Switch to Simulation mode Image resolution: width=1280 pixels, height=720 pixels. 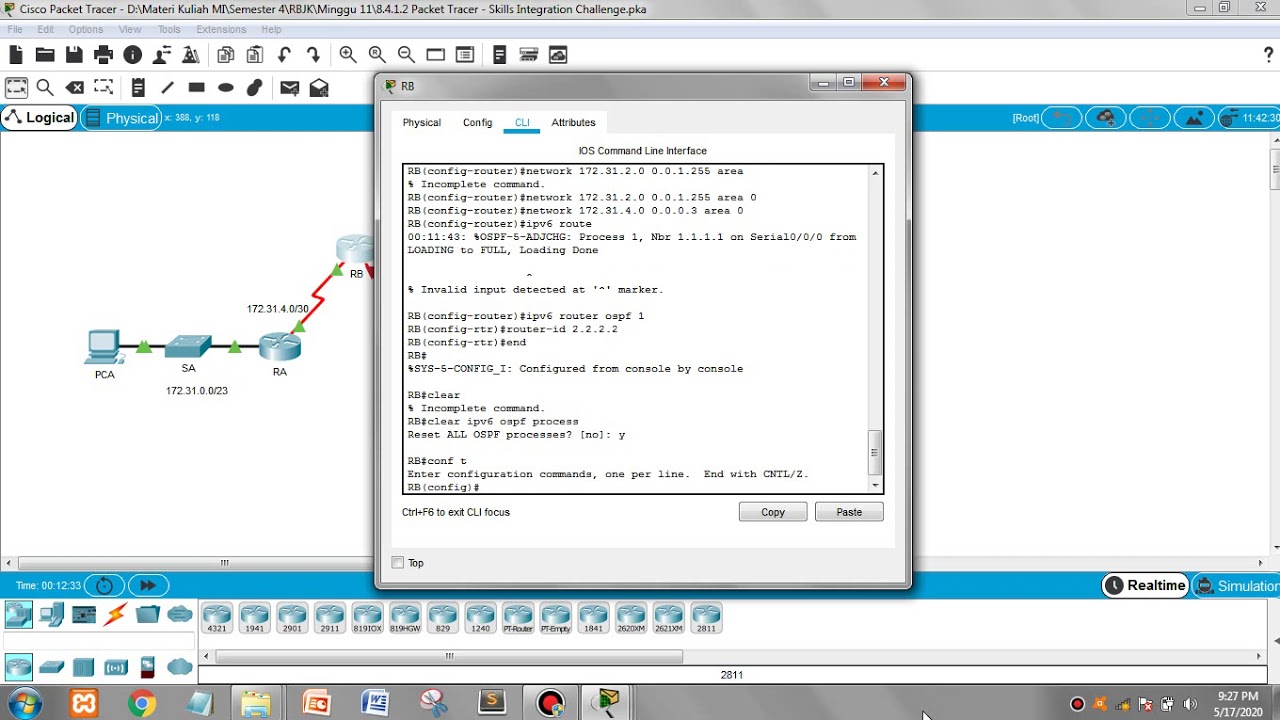pos(1236,586)
